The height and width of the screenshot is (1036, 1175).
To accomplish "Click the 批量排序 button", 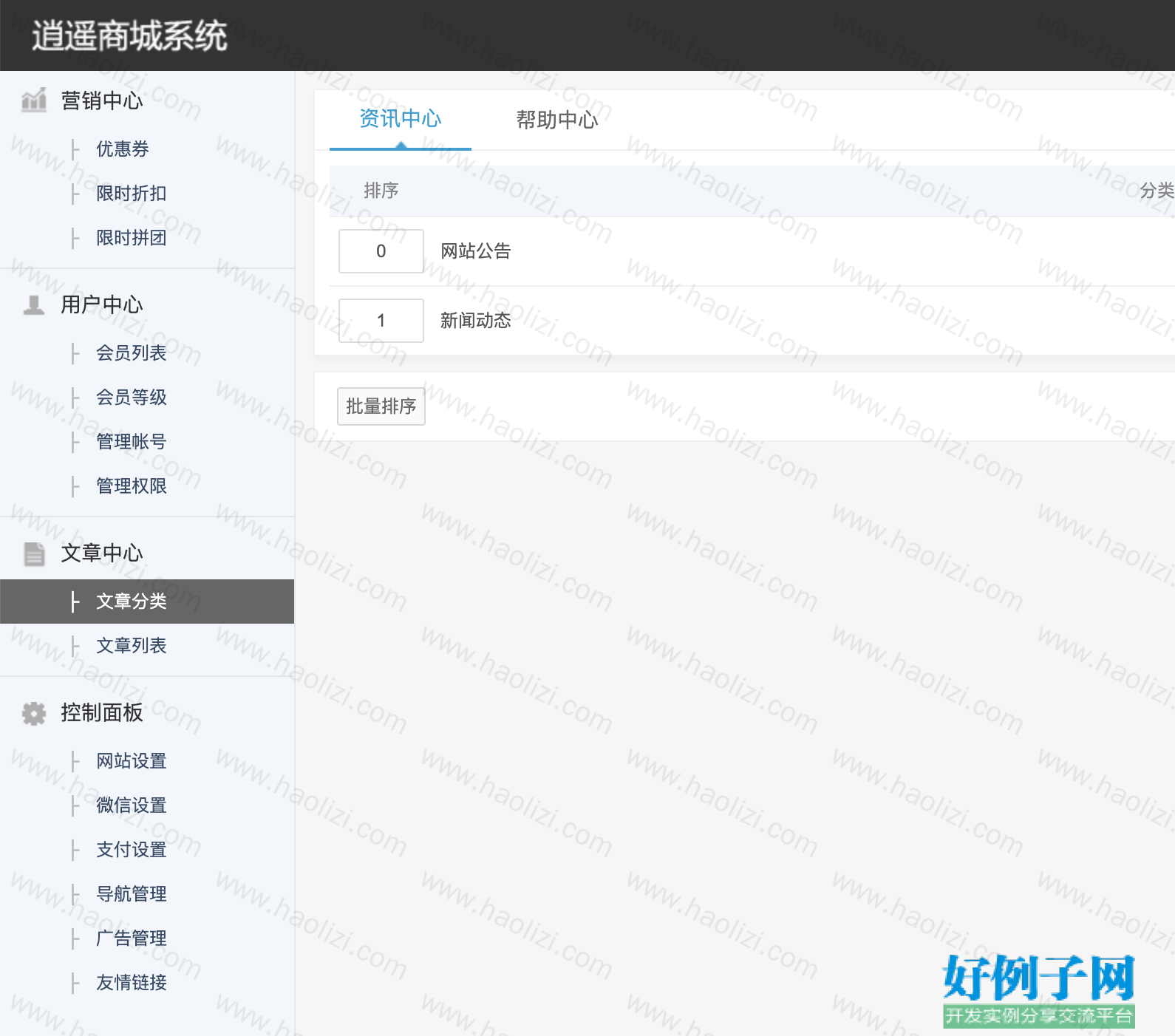I will click(381, 406).
